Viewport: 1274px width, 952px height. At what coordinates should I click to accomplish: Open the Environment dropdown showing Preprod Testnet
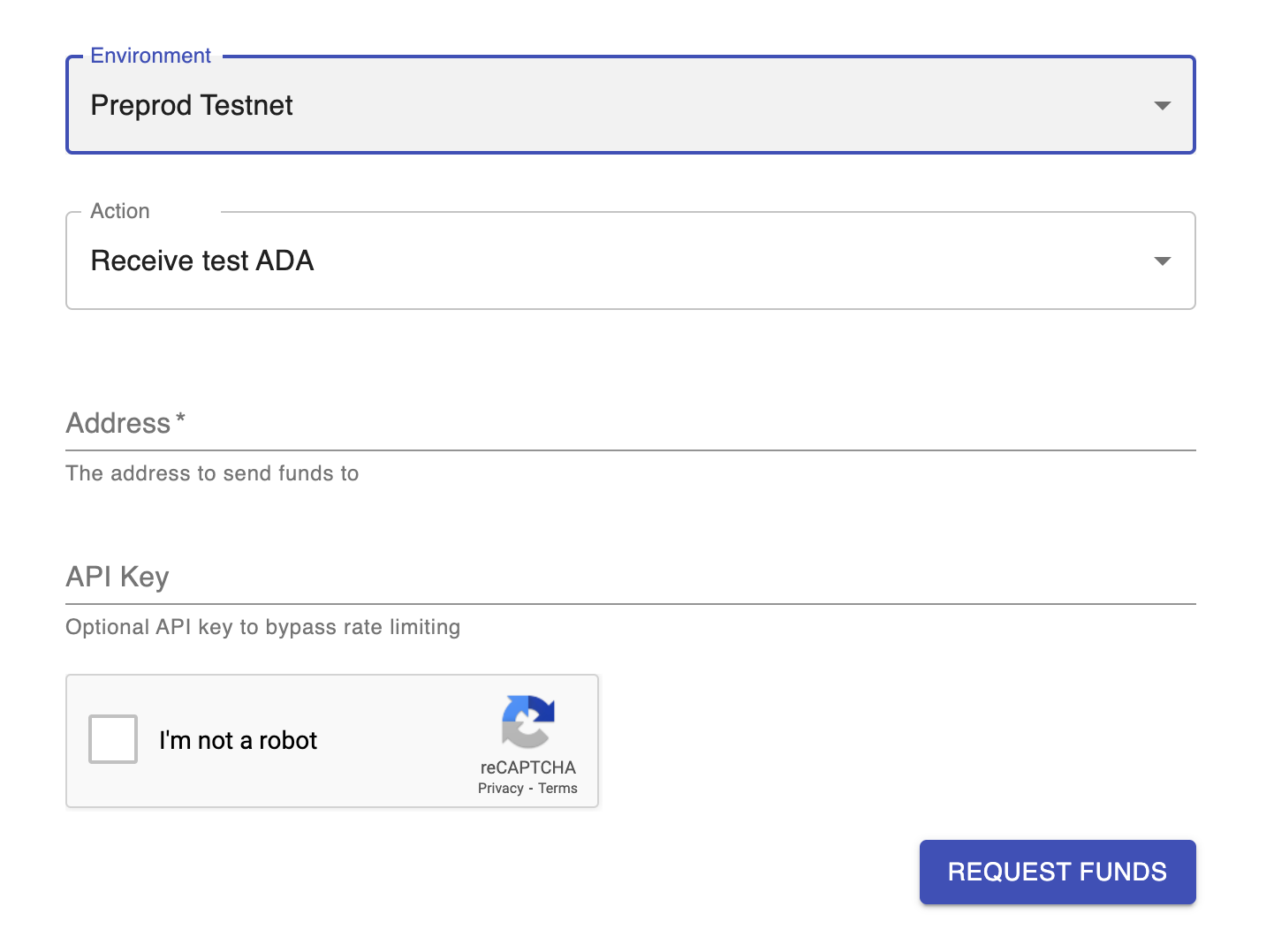coord(631,105)
